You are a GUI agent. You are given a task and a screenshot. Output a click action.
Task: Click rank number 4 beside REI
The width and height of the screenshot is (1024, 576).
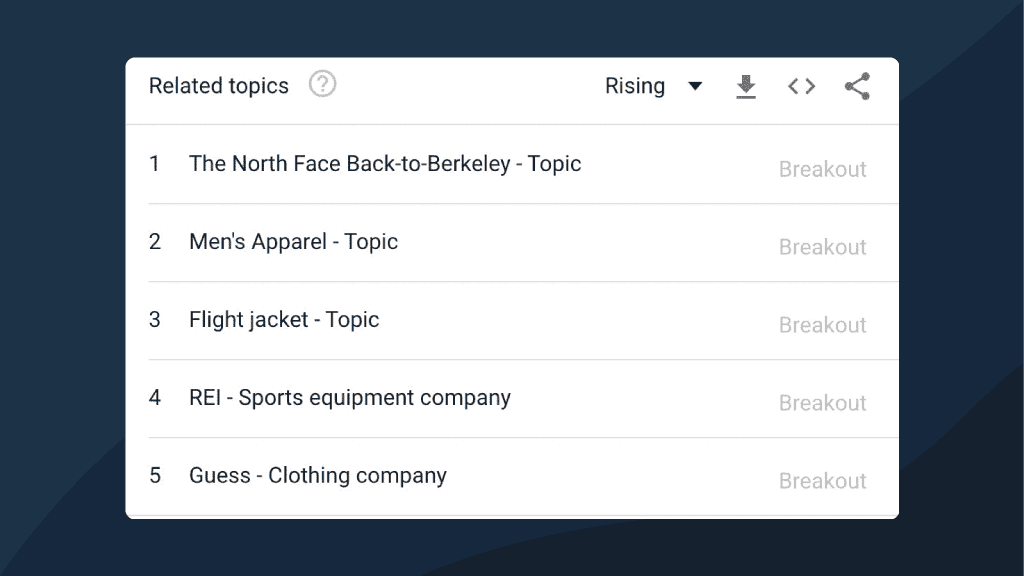click(154, 398)
